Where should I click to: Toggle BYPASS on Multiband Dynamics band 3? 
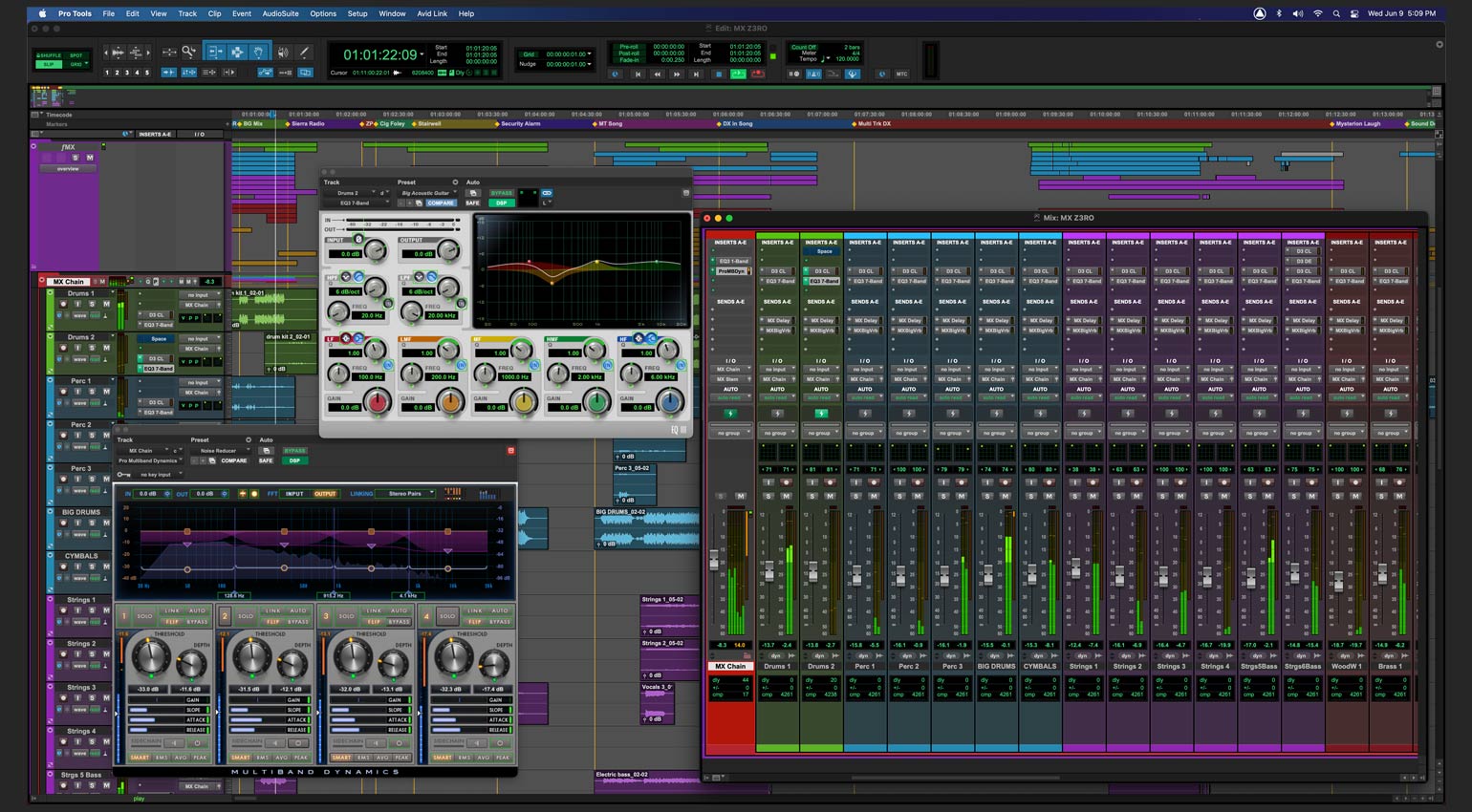point(400,622)
